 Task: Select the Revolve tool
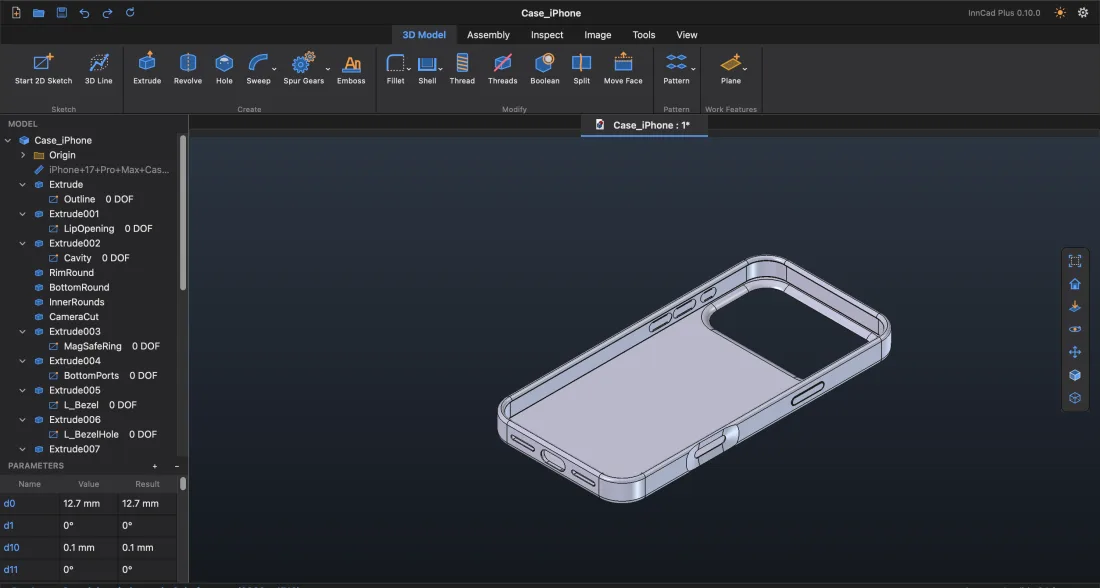point(187,69)
